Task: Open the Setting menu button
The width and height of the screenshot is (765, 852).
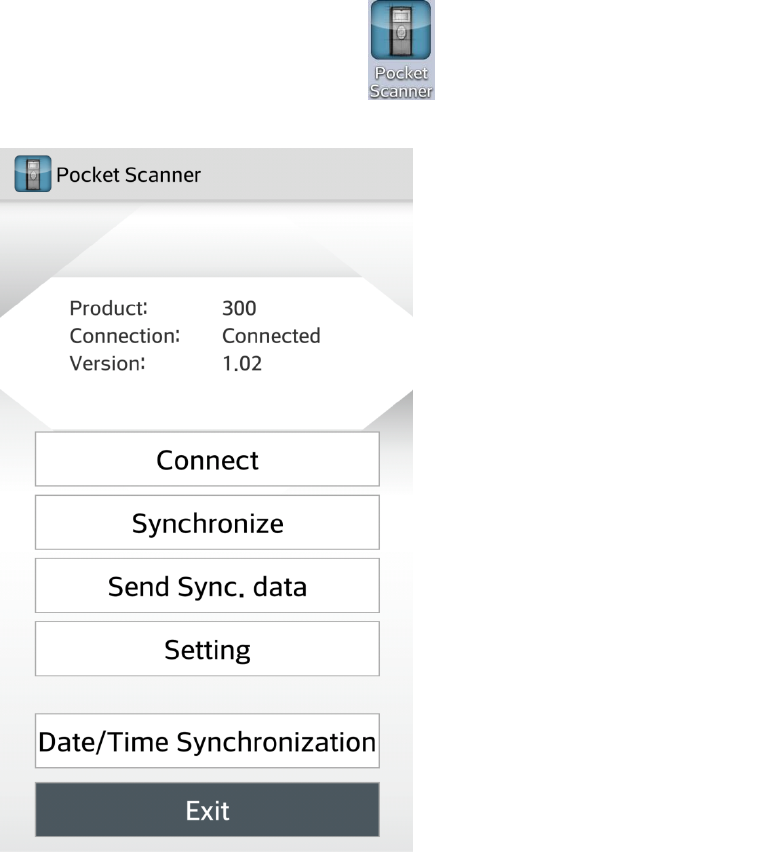Action: click(207, 649)
